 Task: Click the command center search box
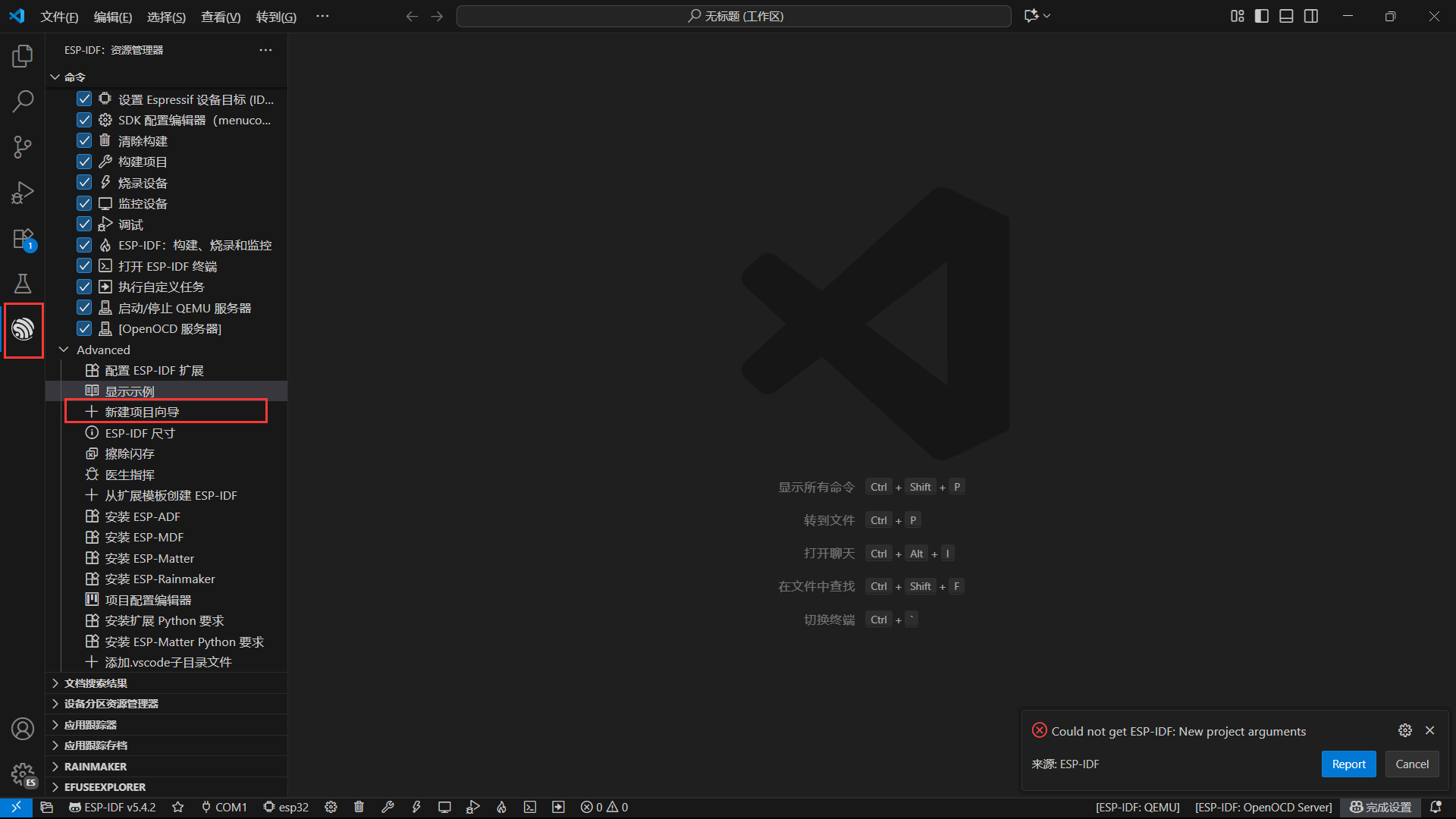734,16
